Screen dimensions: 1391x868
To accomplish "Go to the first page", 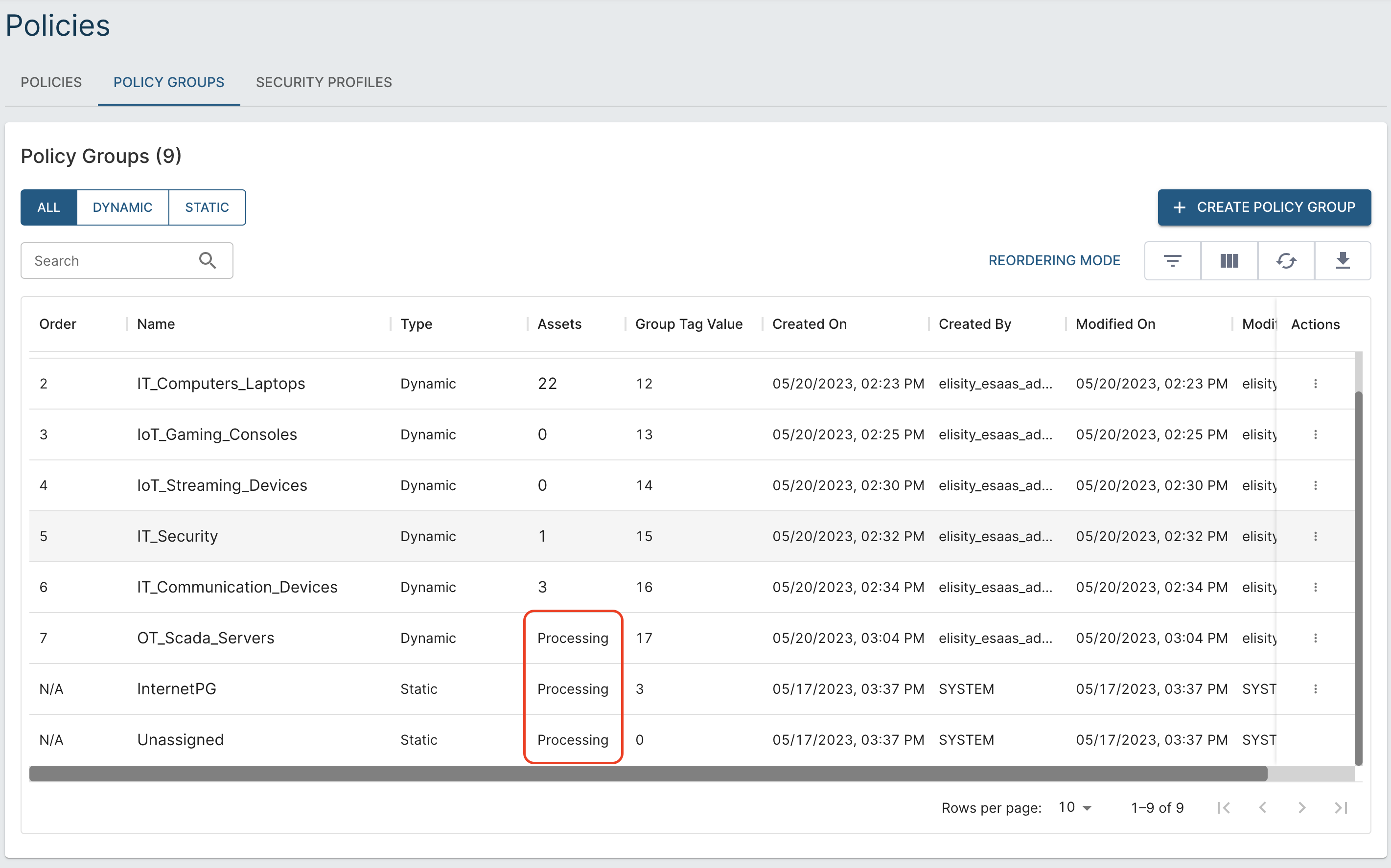I will [1224, 808].
